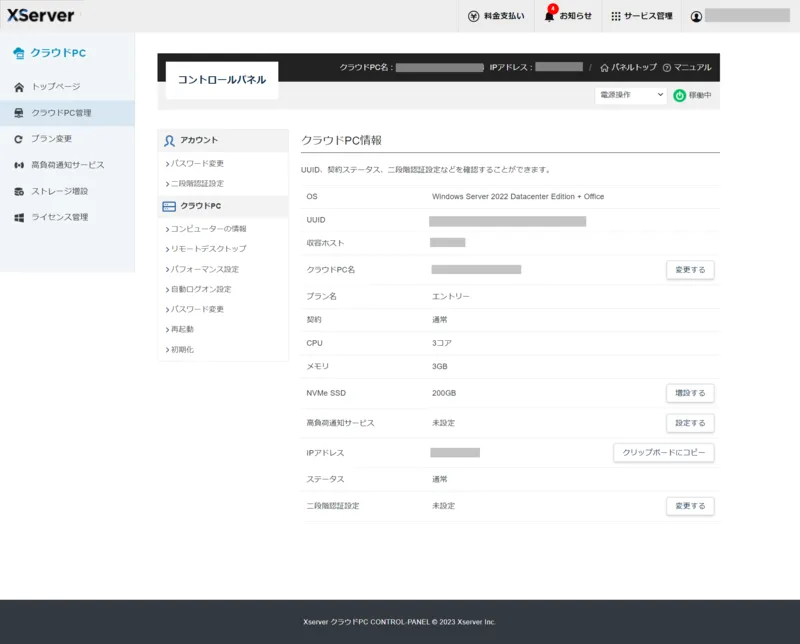
Task: Click the トップページ home icon
Action: (19, 87)
